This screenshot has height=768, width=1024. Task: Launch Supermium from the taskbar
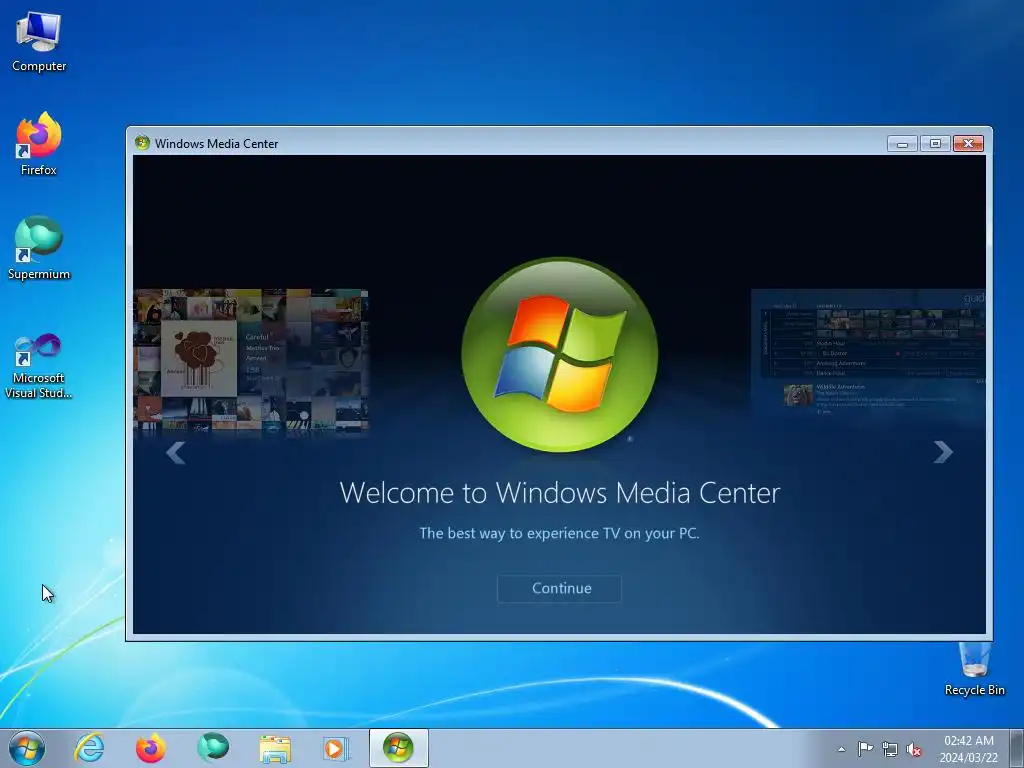213,748
